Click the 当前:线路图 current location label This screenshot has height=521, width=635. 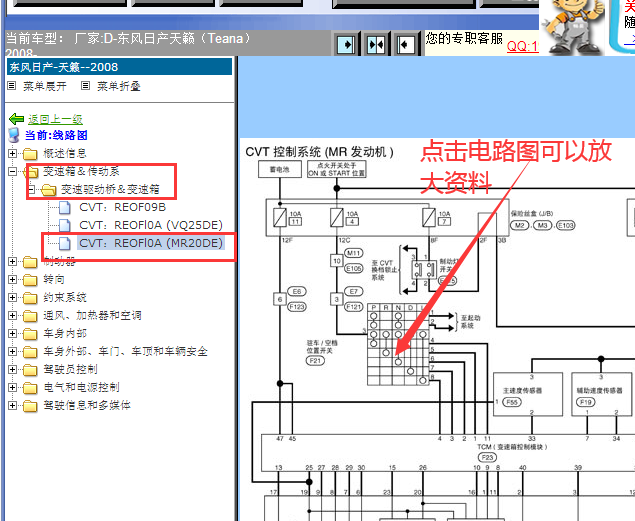(56, 135)
